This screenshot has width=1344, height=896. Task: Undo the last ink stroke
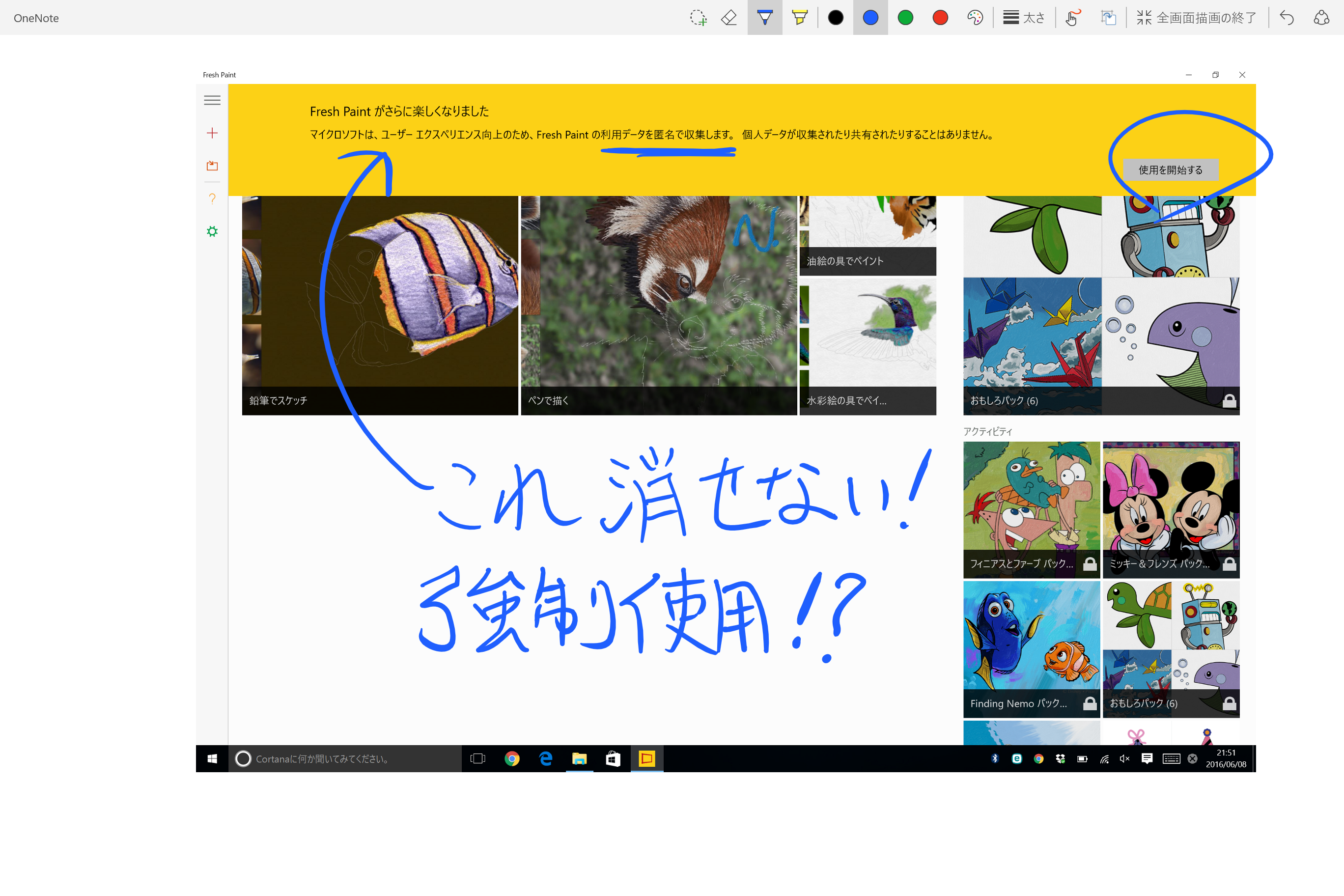[x=1287, y=18]
